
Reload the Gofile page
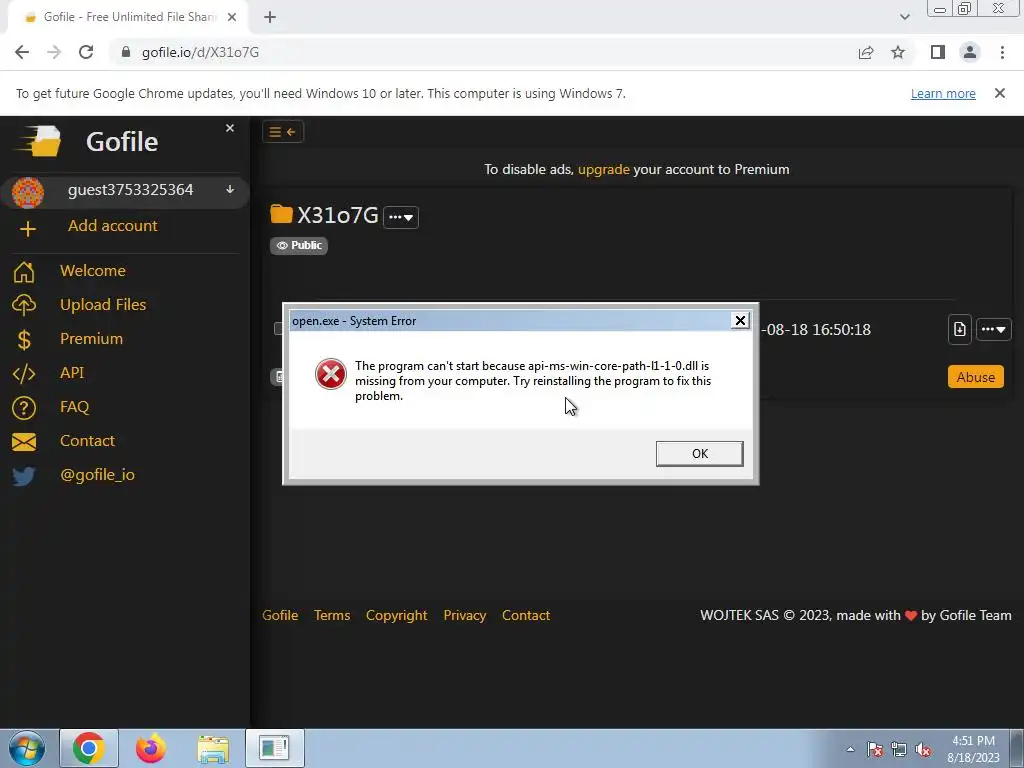86,52
